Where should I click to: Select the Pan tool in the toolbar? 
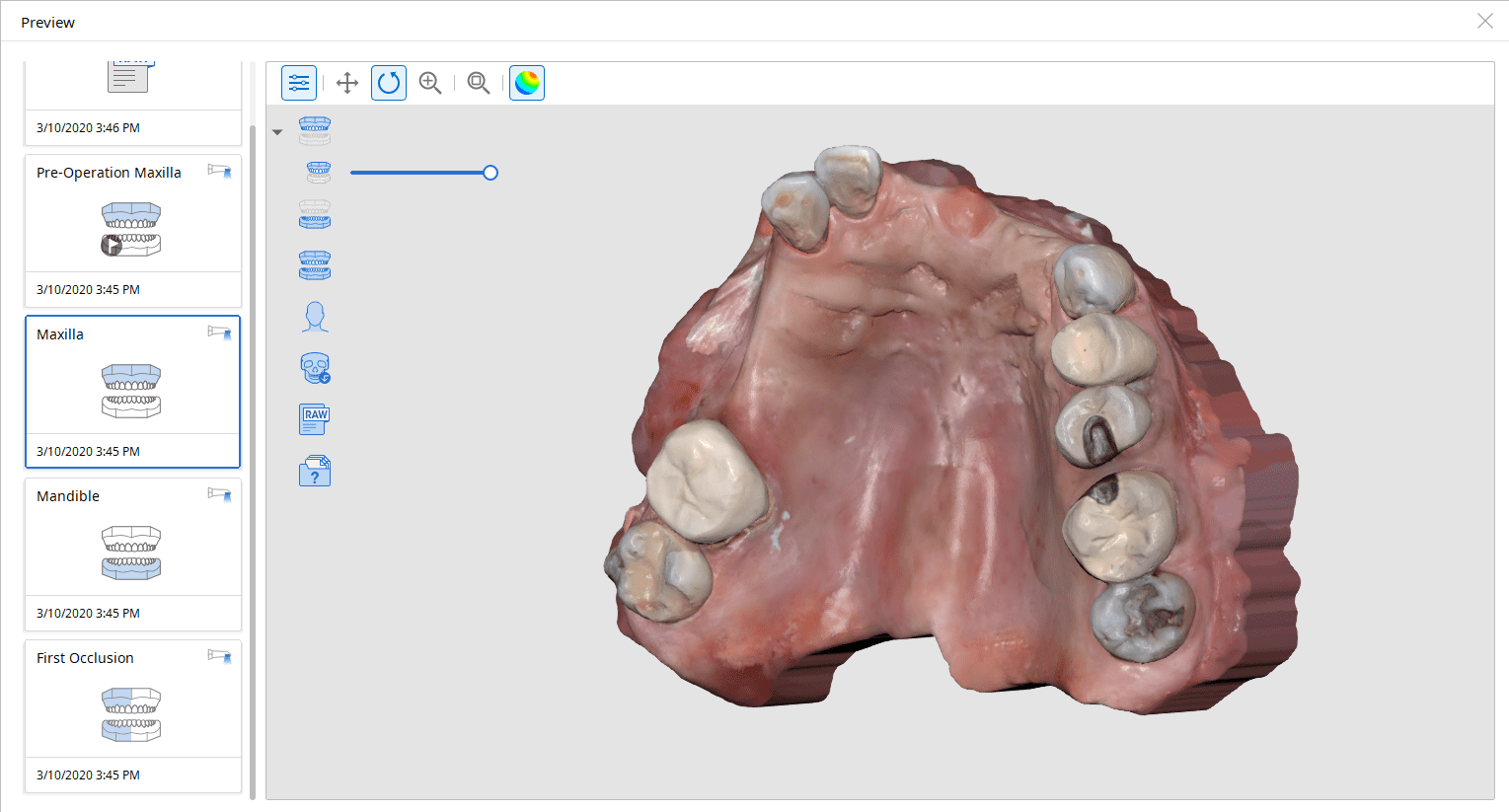tap(346, 82)
